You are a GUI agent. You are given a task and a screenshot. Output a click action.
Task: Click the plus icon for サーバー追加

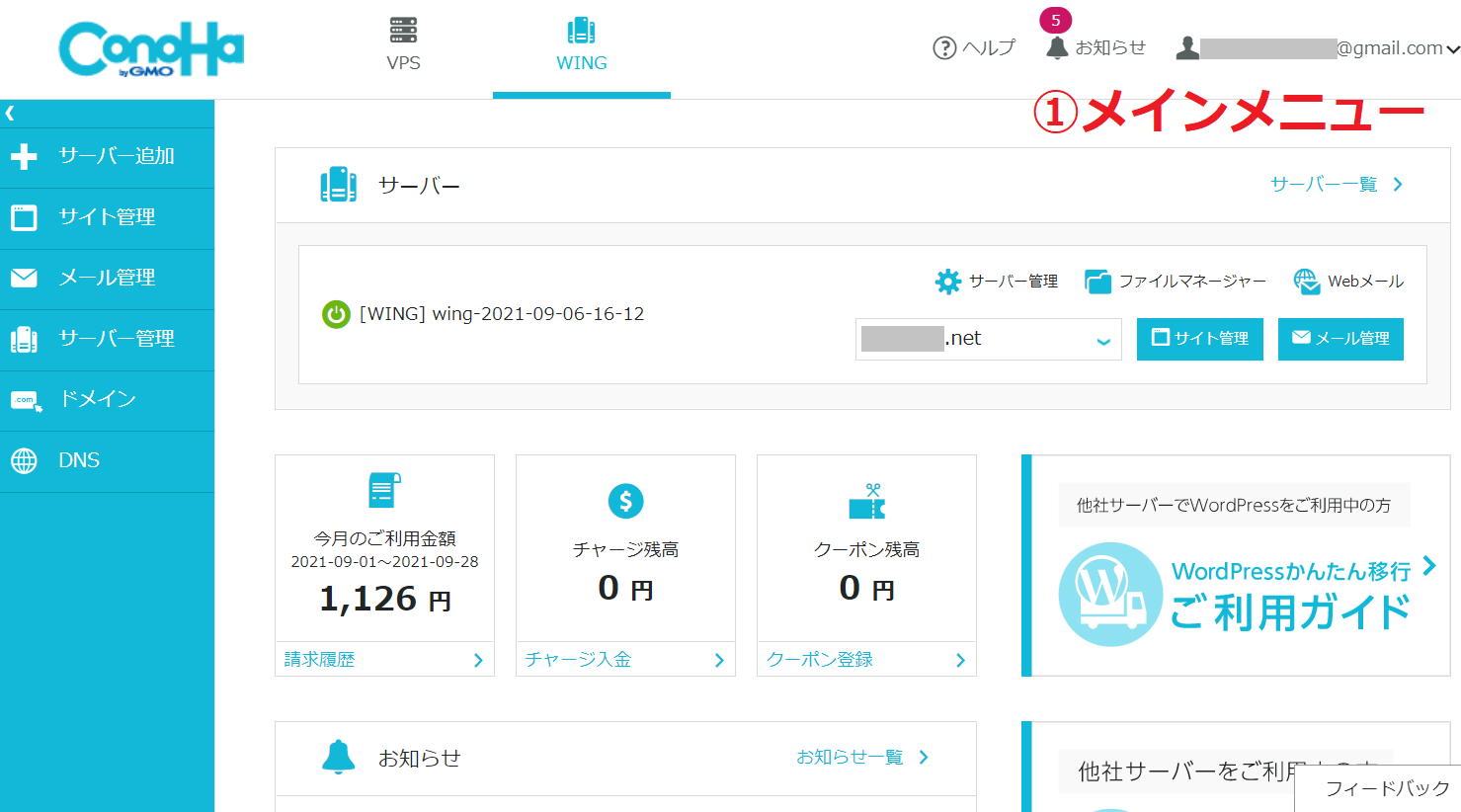24,156
